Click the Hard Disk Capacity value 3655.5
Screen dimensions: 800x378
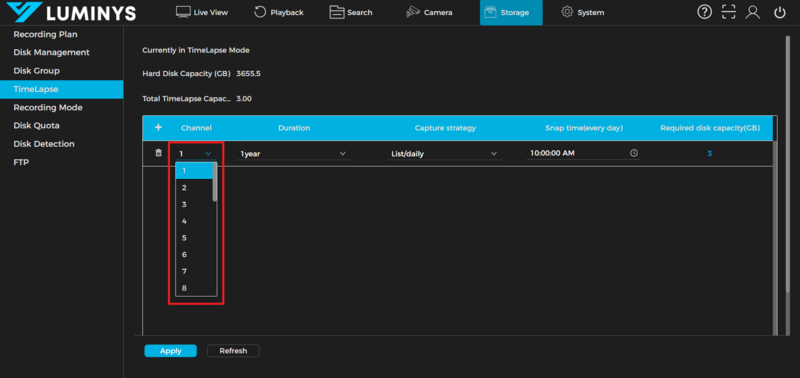tap(248, 74)
